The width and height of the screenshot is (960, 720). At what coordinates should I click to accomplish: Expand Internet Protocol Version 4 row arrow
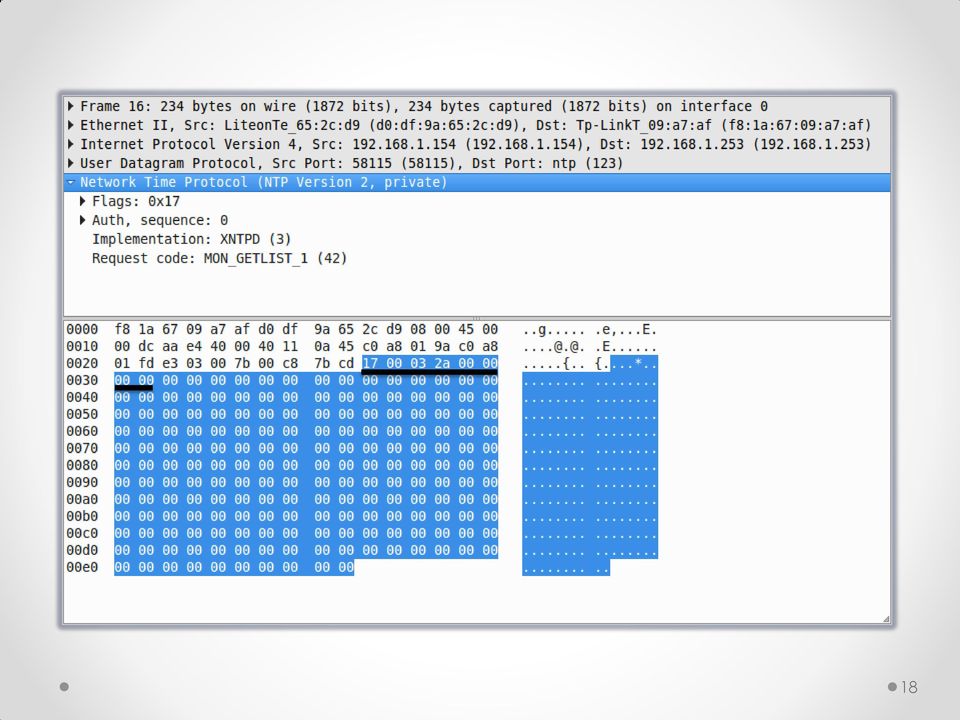point(71,144)
